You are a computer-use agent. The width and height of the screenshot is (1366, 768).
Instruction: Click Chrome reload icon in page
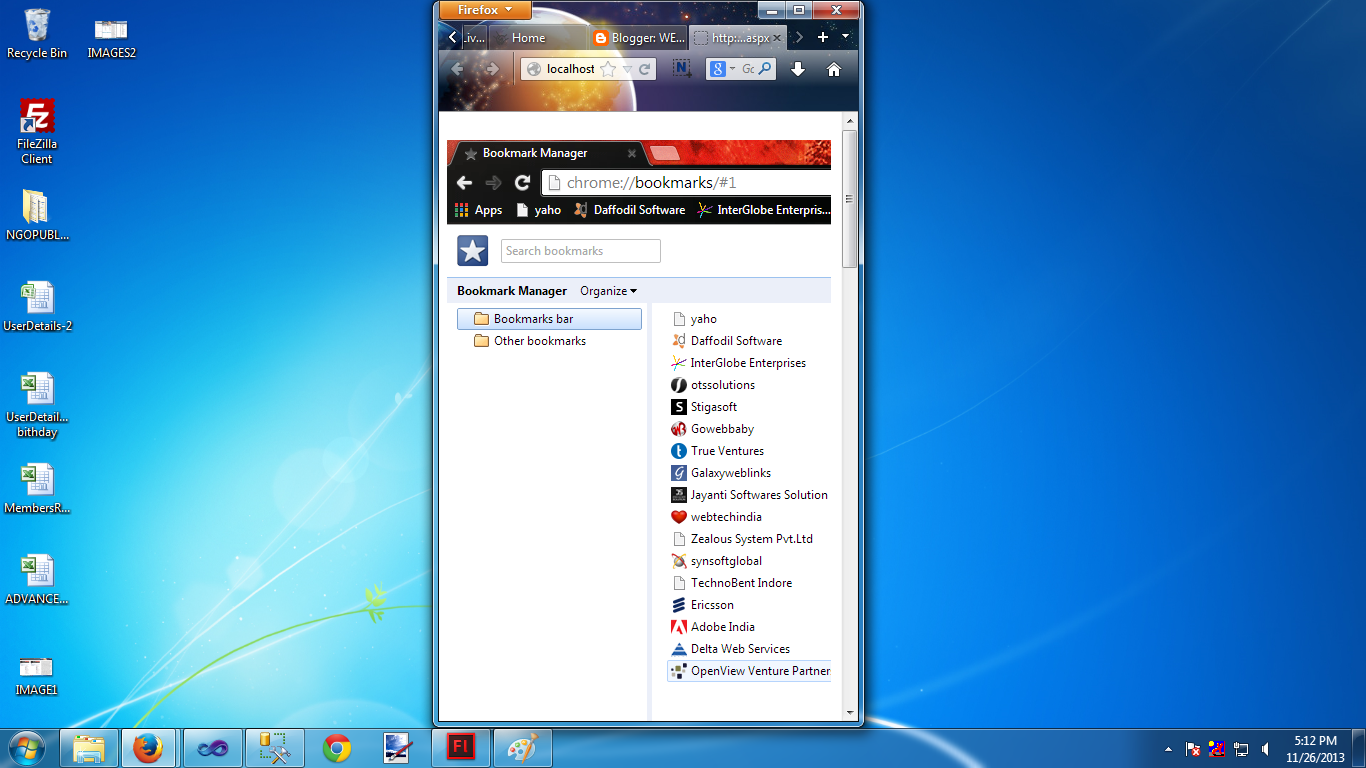click(x=522, y=182)
